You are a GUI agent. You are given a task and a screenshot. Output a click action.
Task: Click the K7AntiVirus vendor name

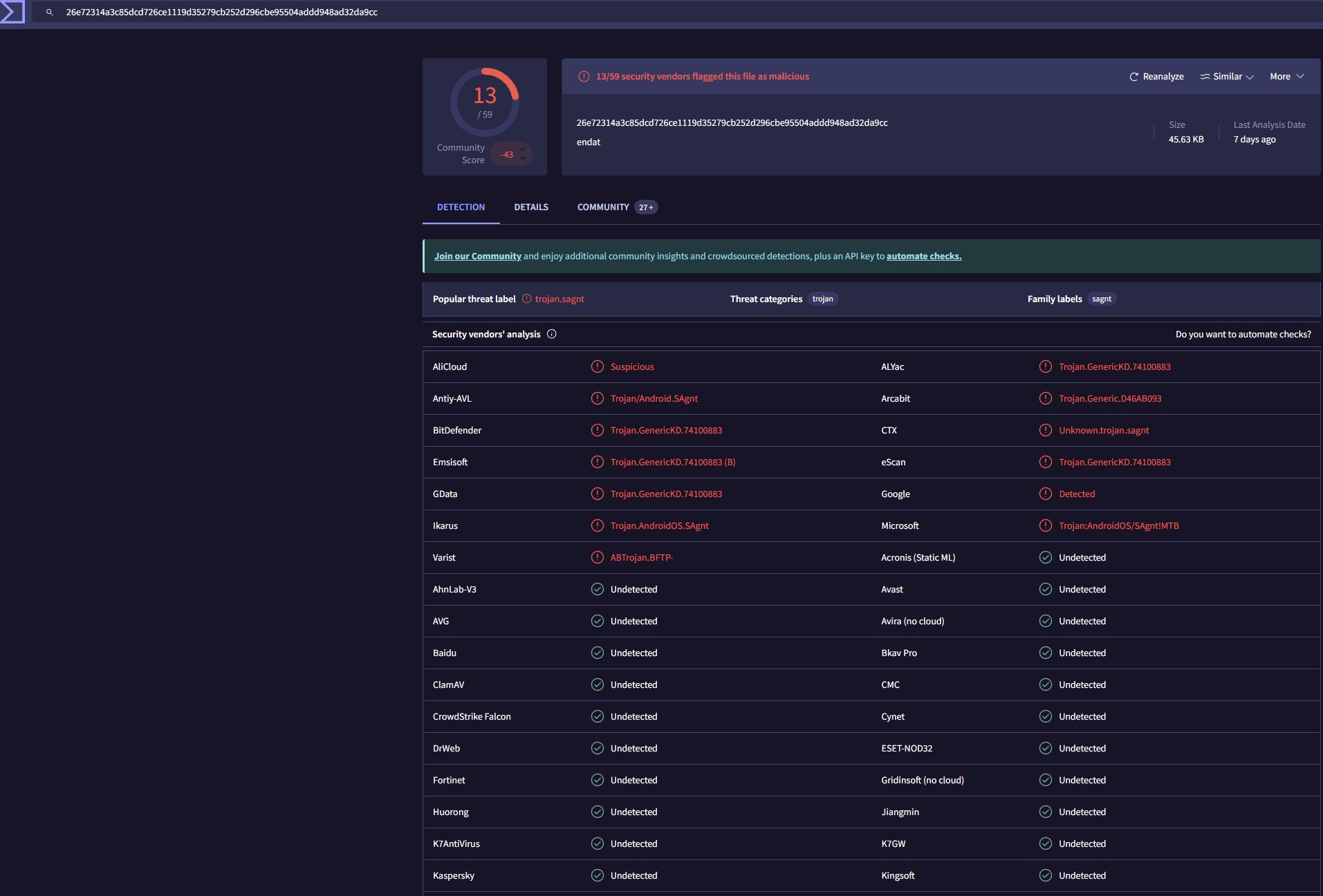(x=456, y=844)
